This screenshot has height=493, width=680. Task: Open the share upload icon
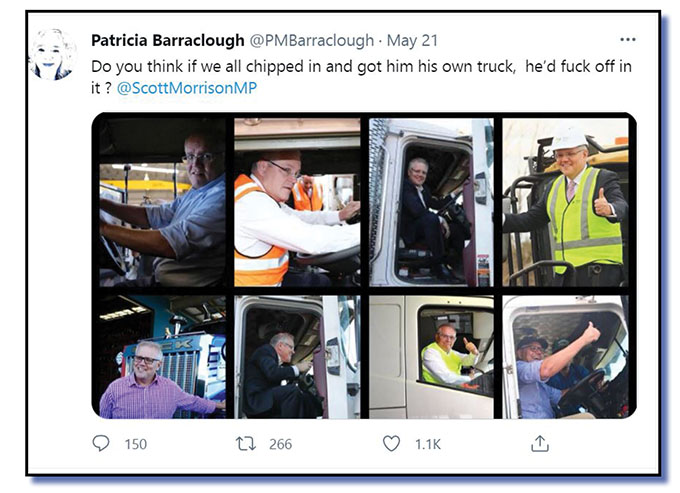(x=540, y=444)
